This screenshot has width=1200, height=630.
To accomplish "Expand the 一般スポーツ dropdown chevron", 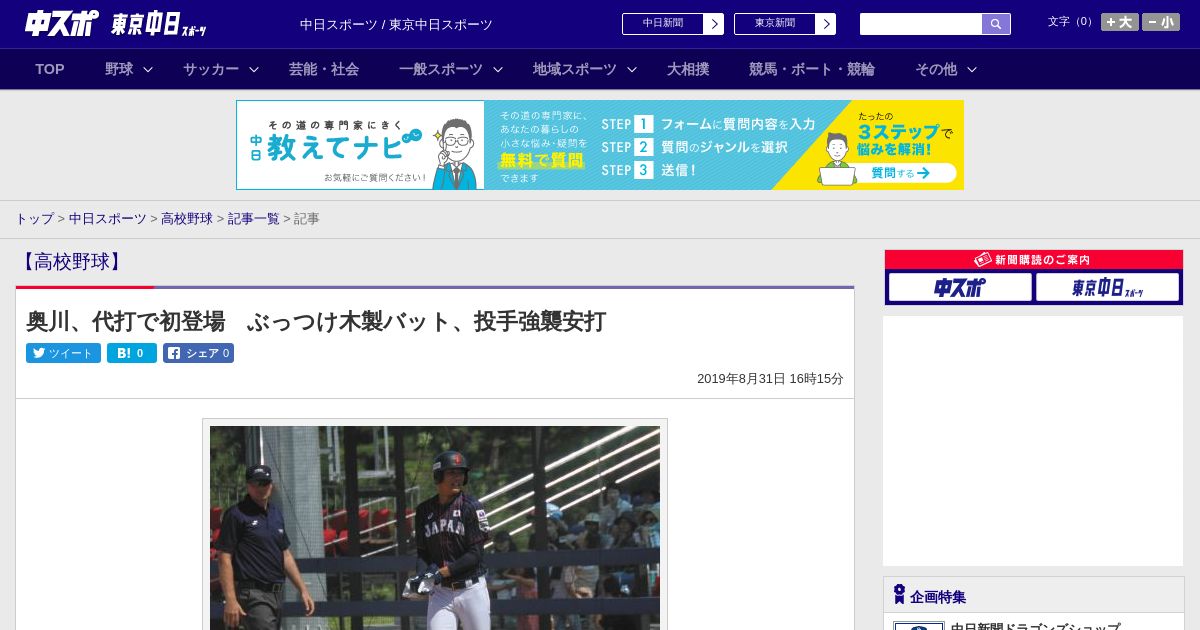I will pos(498,69).
